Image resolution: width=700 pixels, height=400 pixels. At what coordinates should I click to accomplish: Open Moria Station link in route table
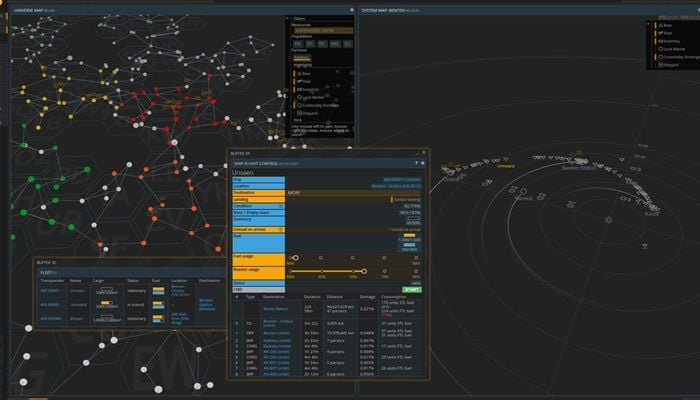click(275, 308)
